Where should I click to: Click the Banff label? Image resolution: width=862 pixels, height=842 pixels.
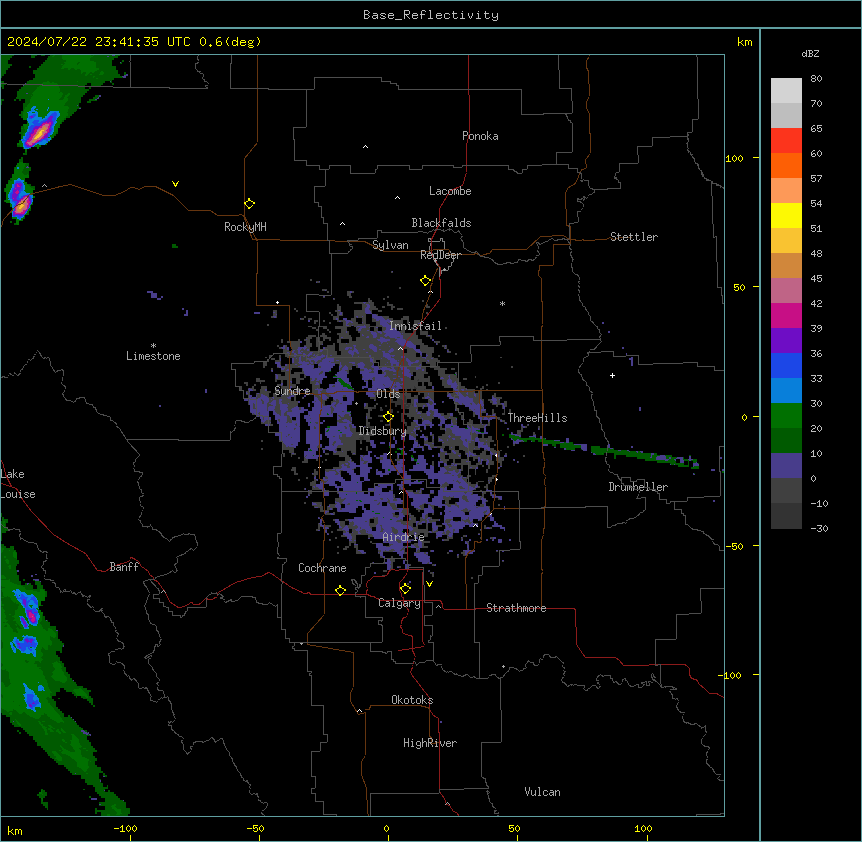124,567
